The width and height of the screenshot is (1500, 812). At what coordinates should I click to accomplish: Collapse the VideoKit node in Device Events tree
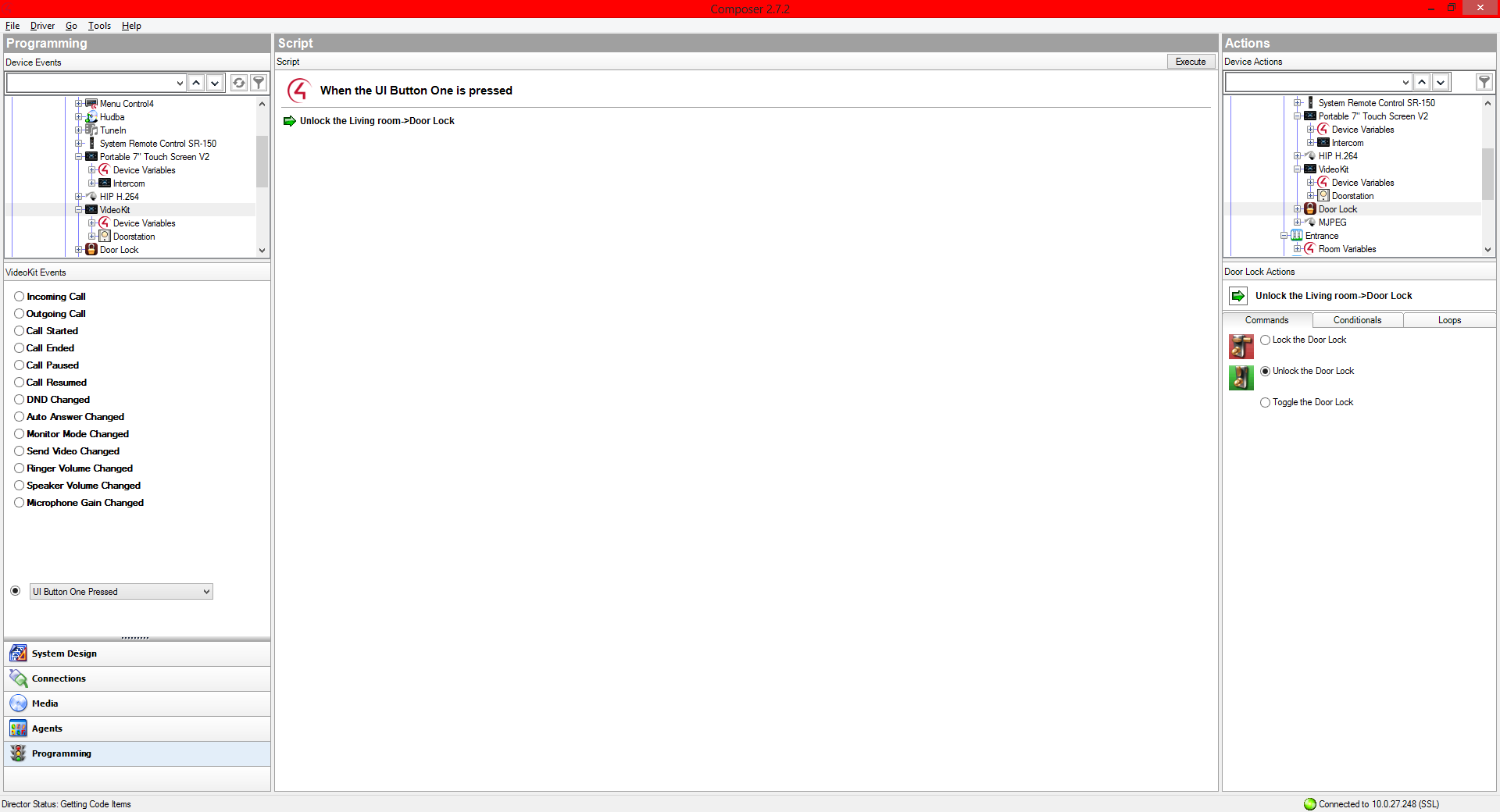click(79, 210)
